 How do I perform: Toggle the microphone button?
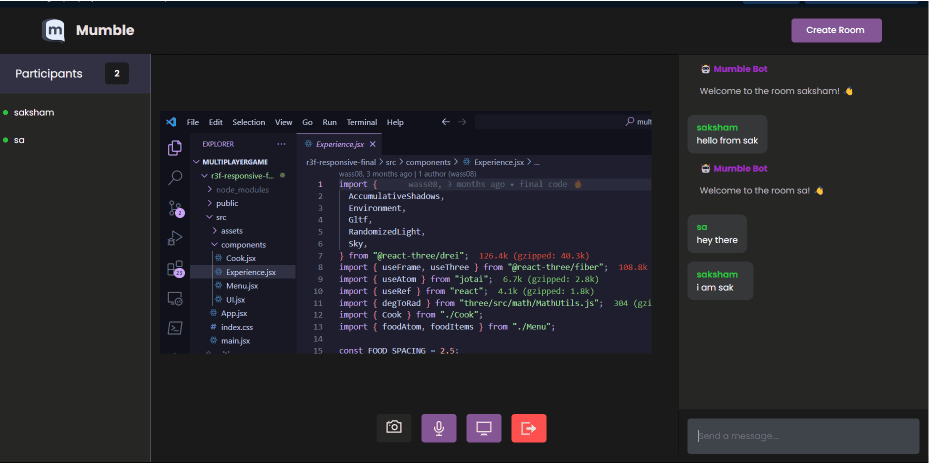click(439, 428)
